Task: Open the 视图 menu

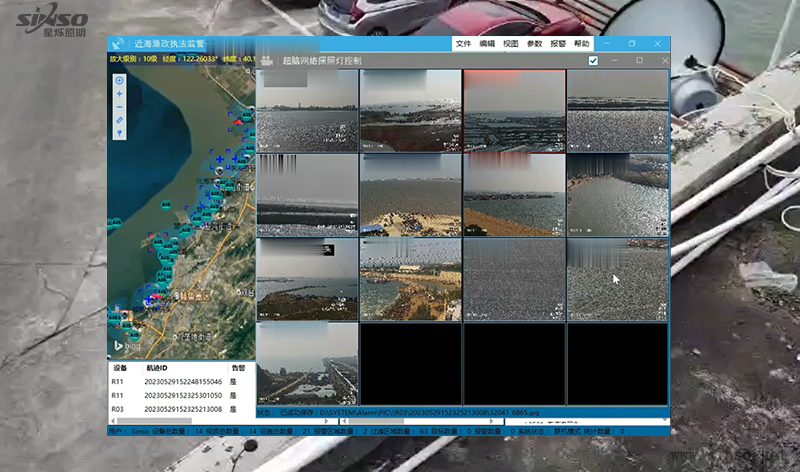Action: pos(511,44)
